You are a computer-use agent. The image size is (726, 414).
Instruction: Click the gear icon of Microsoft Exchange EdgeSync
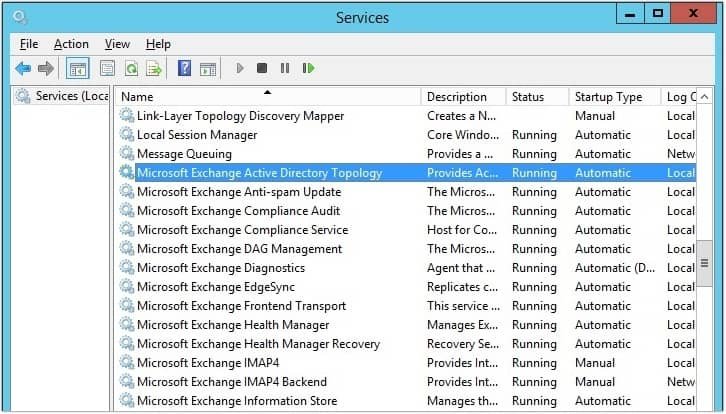tap(127, 286)
